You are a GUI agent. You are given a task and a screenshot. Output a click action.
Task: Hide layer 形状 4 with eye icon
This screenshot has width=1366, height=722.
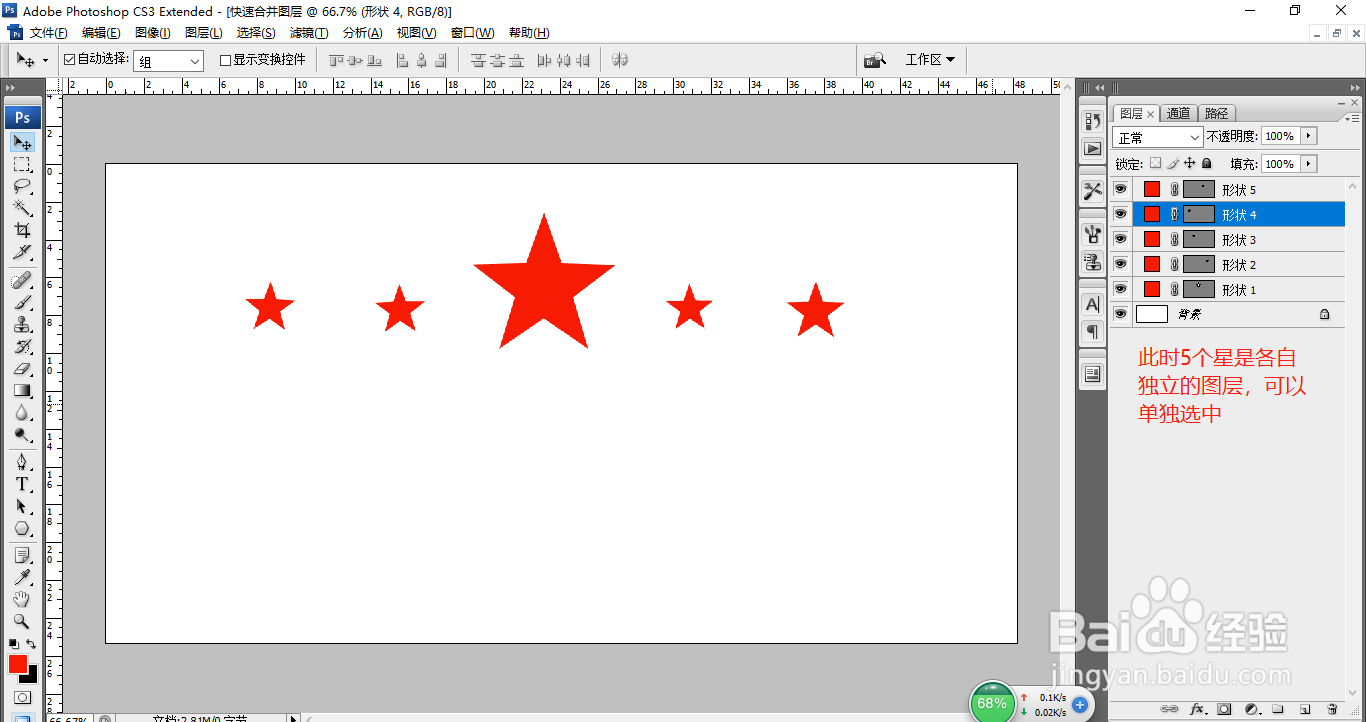(x=1121, y=214)
